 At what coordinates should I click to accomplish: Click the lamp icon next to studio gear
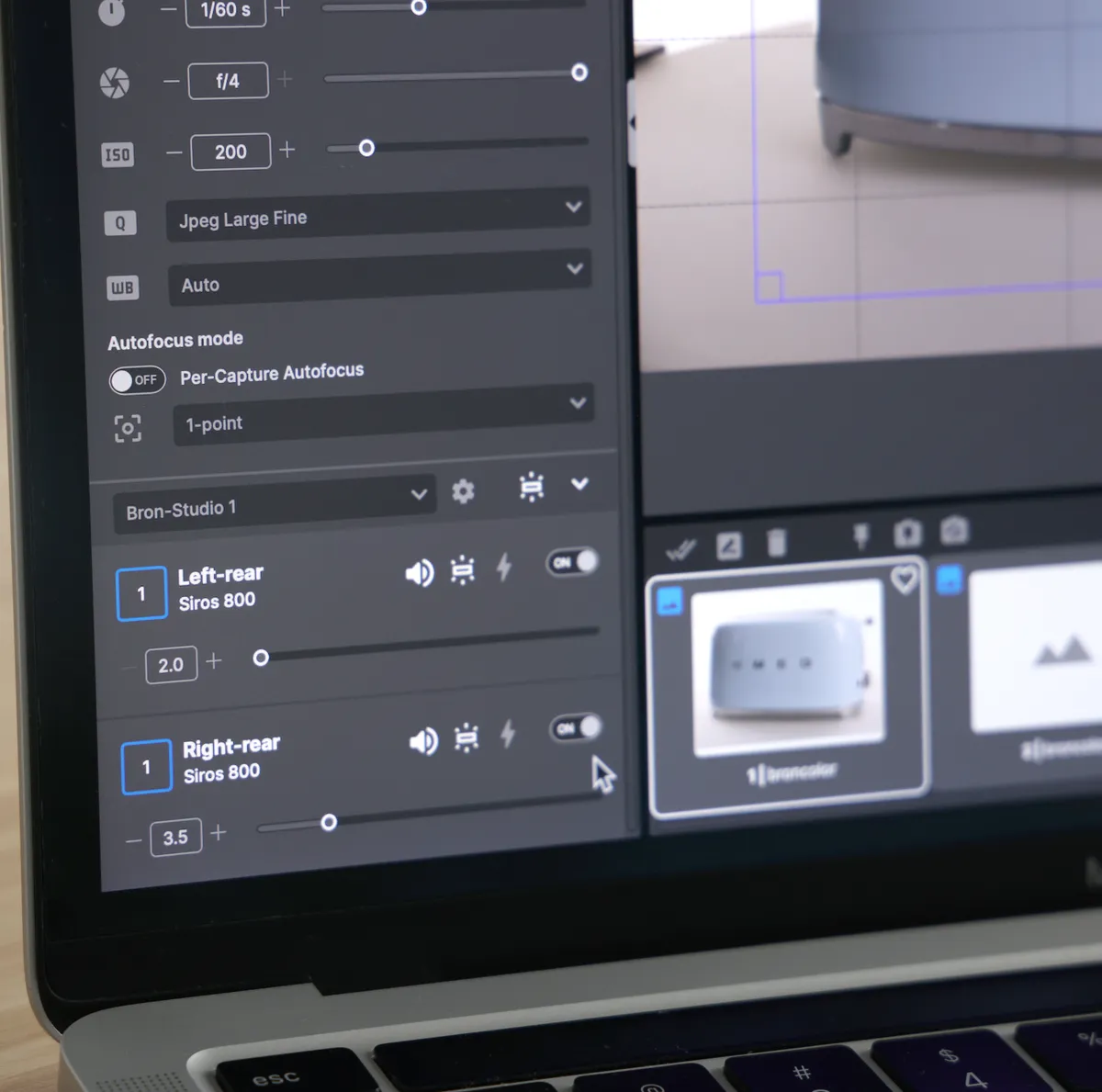pyautogui.click(x=532, y=487)
